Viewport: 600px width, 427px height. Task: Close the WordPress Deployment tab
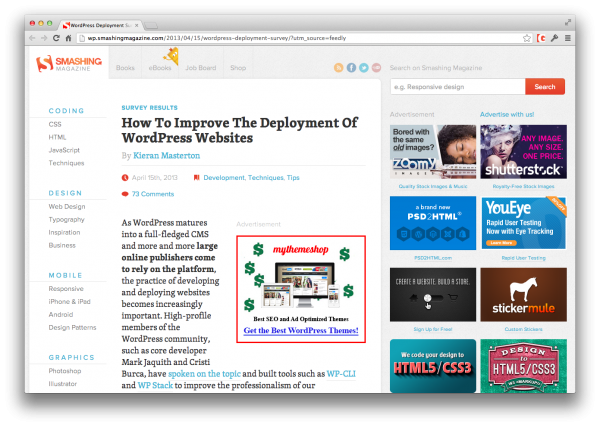click(137, 25)
